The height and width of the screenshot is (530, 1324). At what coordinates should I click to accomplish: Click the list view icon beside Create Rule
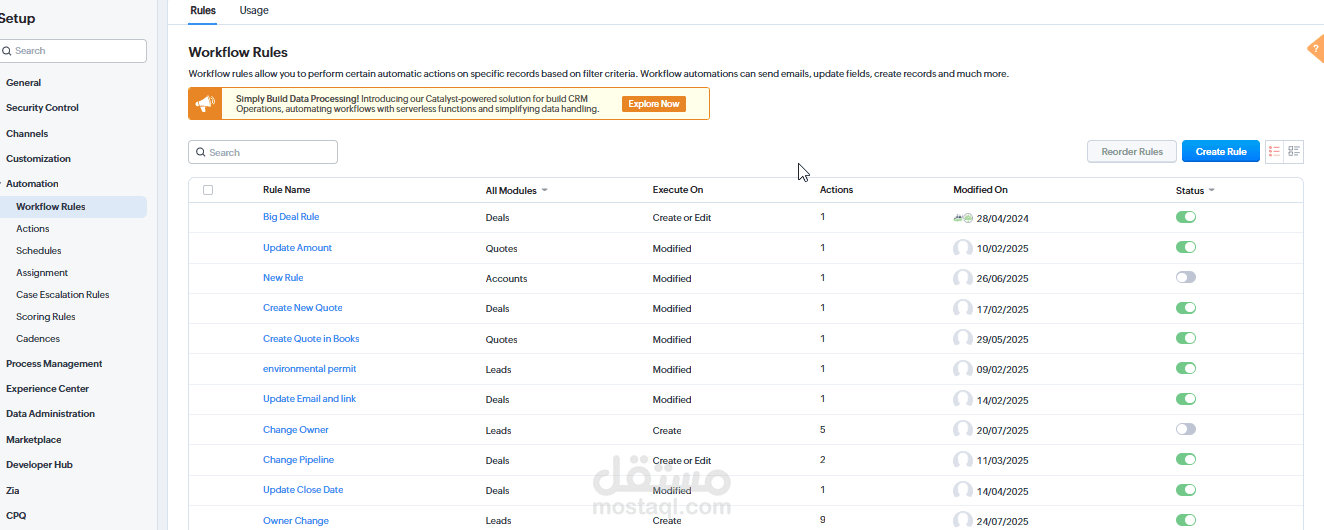(x=1275, y=152)
